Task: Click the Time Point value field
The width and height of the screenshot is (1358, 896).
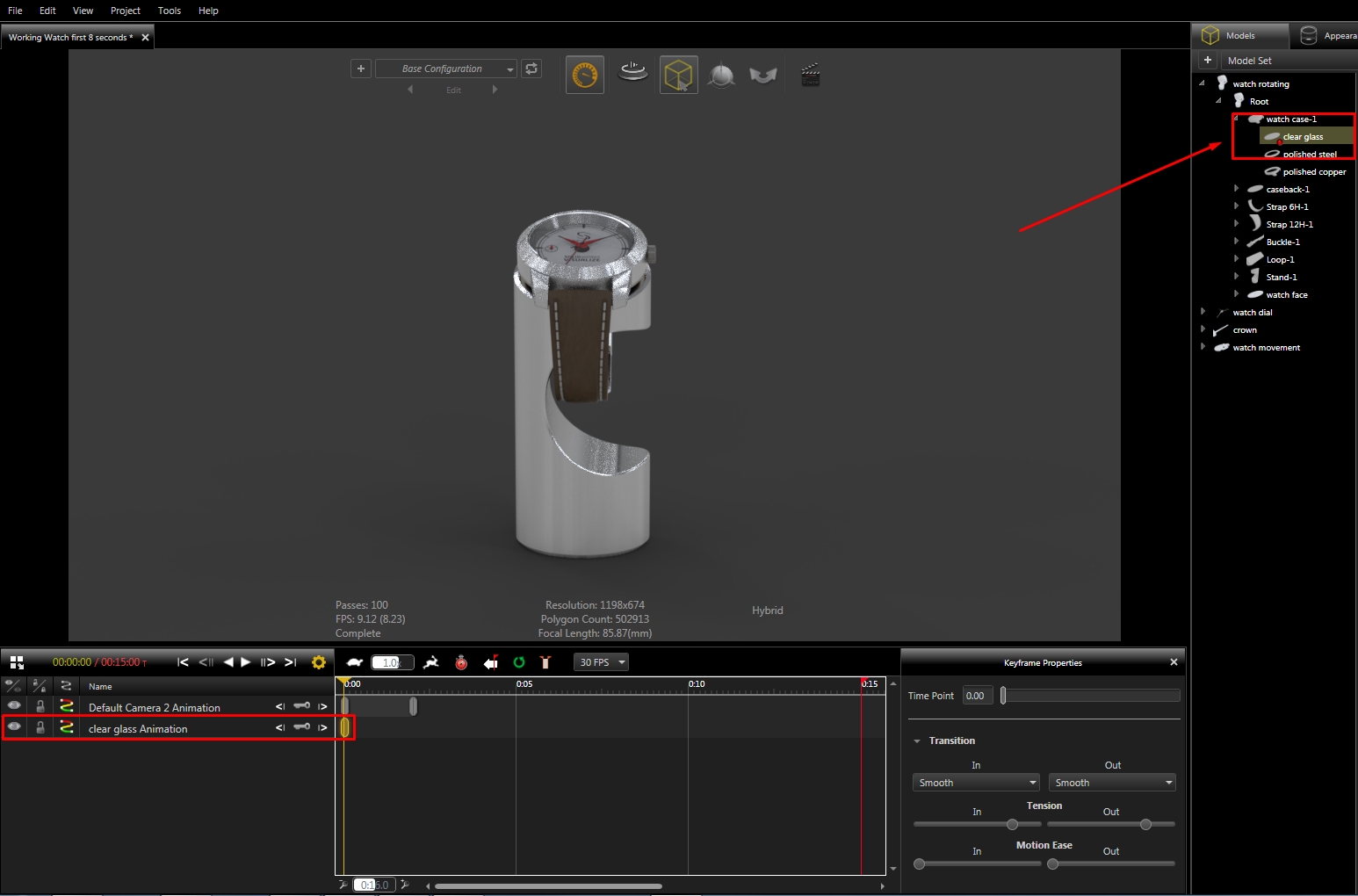Action: click(977, 696)
